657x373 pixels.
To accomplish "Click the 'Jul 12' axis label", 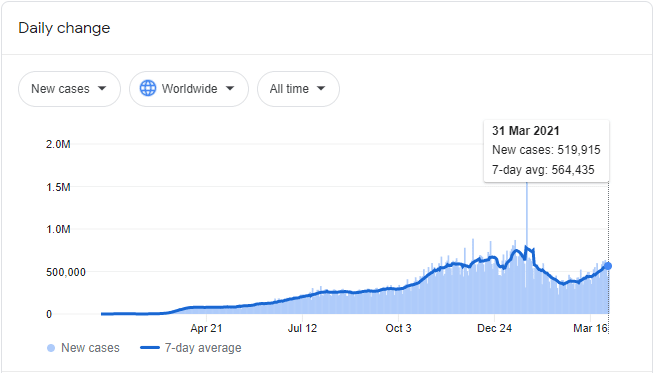I will (302, 328).
